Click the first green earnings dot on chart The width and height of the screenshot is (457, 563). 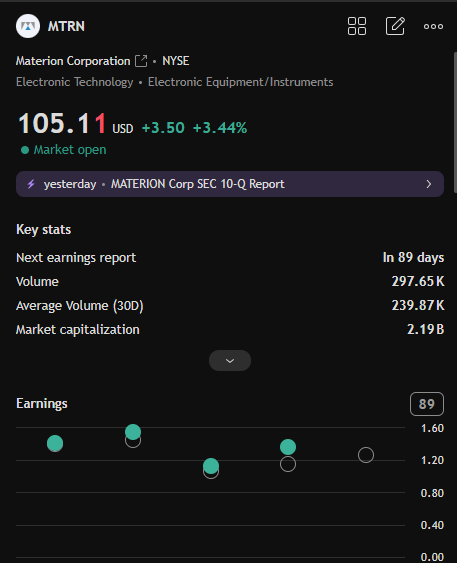[x=55, y=443]
